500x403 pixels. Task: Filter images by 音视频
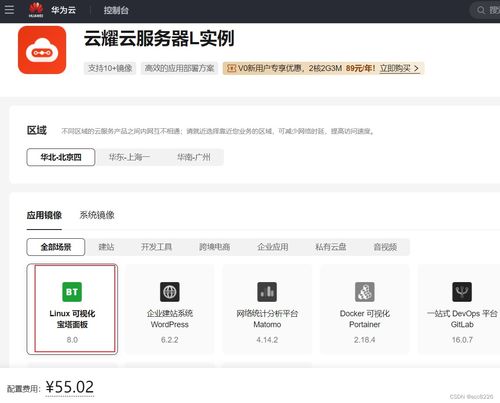(385, 247)
